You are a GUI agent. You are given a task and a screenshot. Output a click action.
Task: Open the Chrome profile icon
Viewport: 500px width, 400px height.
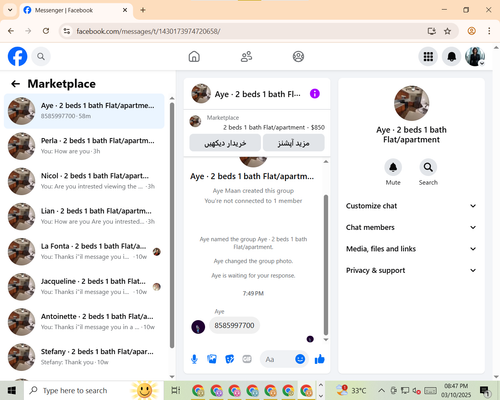pyautogui.click(x=471, y=31)
